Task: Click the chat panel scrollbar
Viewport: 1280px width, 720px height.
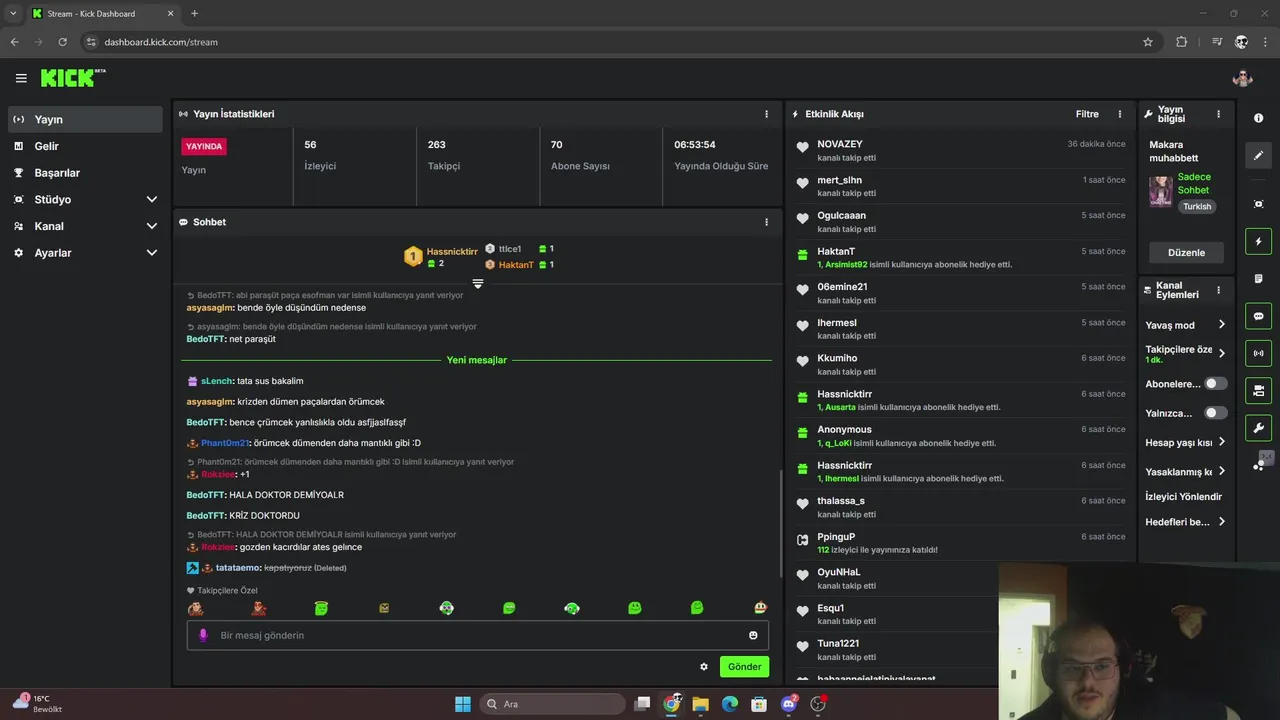Action: [x=780, y=524]
